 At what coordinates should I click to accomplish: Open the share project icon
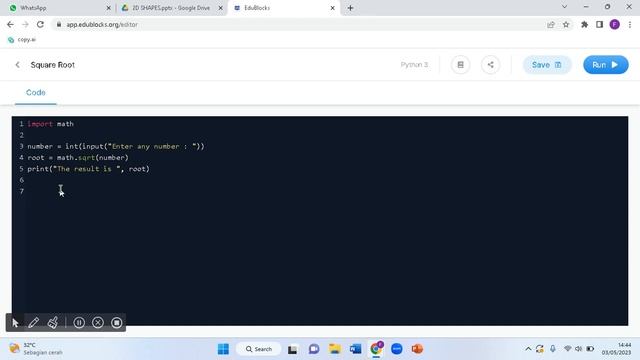pos(490,65)
